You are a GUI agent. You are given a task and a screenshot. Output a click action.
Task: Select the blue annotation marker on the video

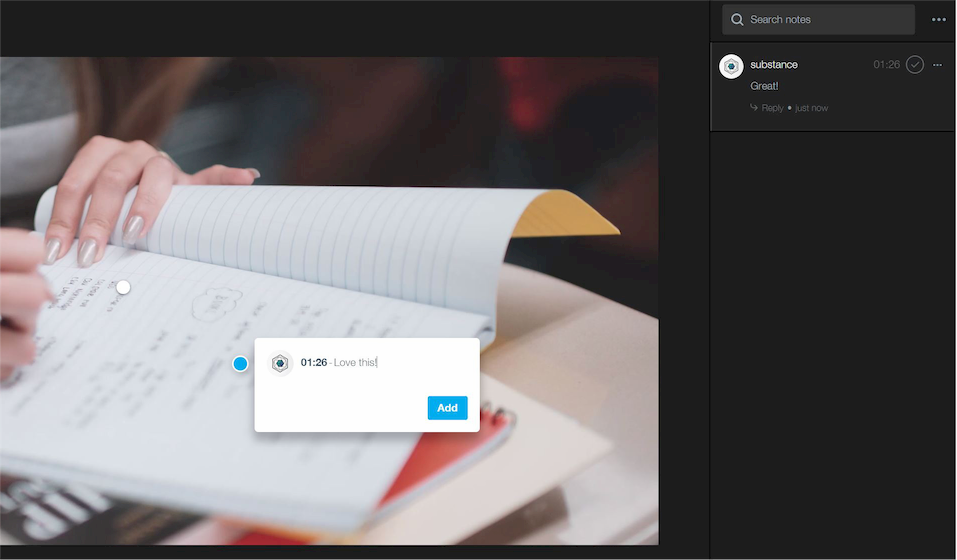pyautogui.click(x=240, y=364)
